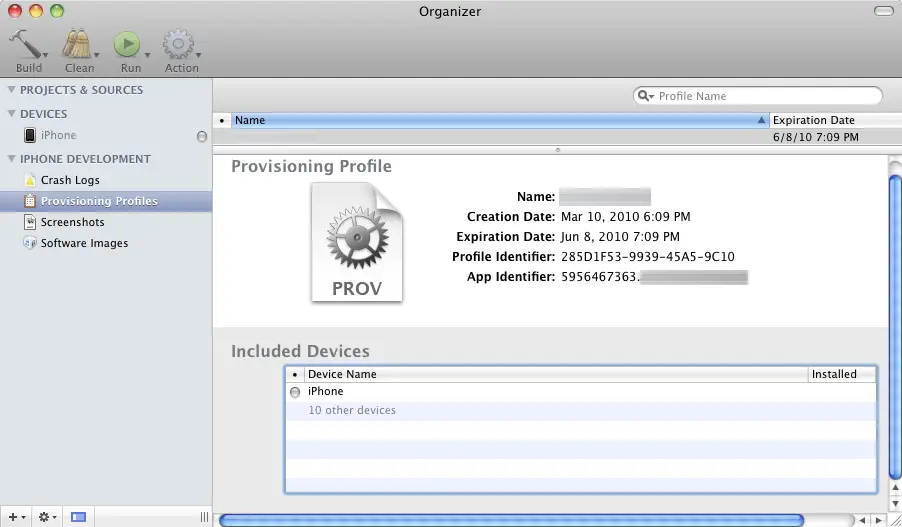Collapse the Projects & Sources section
This screenshot has height=527, width=902.
(11, 90)
